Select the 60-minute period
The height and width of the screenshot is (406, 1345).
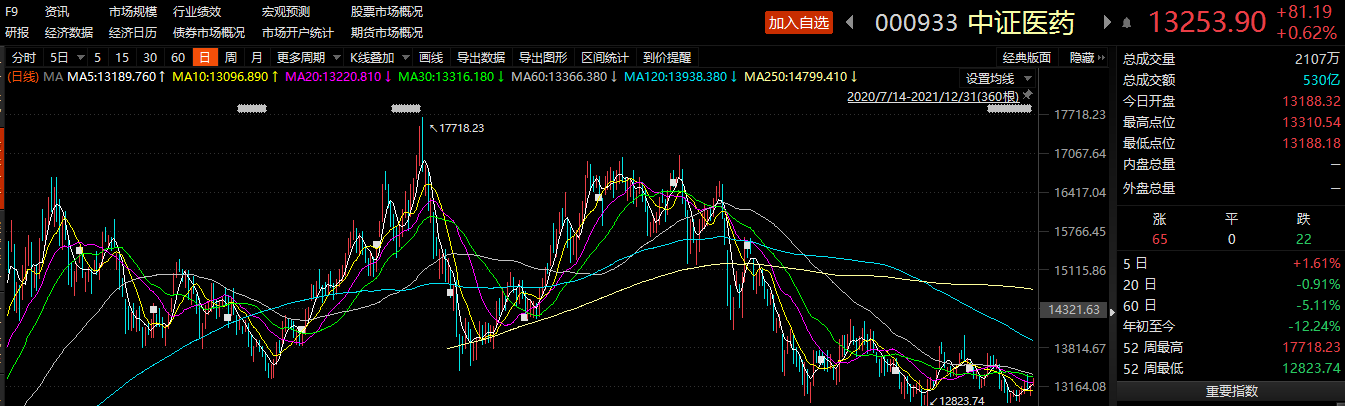pos(178,57)
